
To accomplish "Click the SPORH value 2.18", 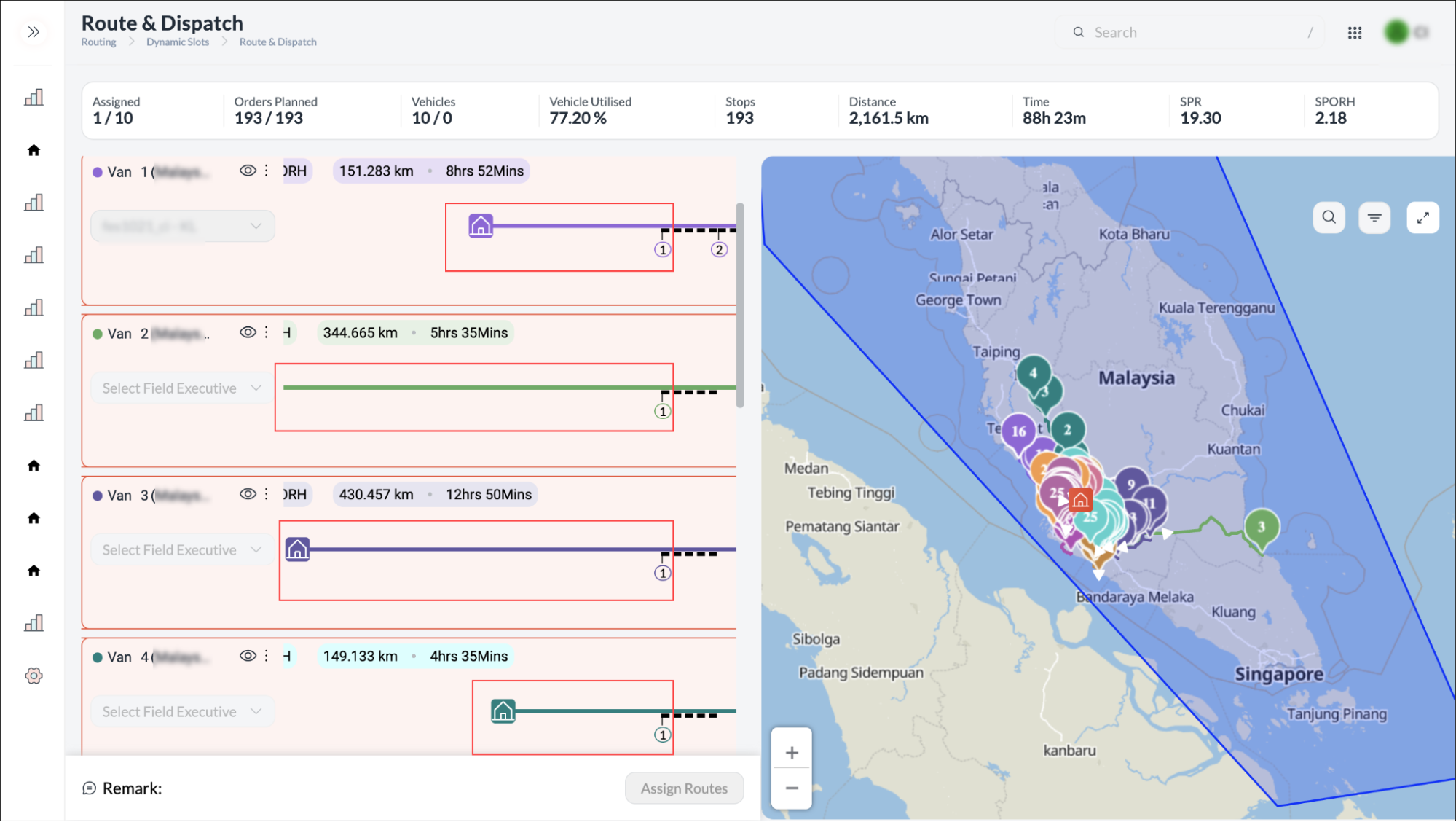I will [1331, 118].
